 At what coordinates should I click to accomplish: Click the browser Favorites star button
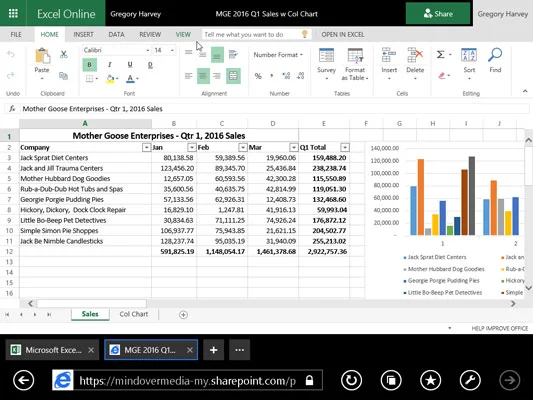point(430,380)
